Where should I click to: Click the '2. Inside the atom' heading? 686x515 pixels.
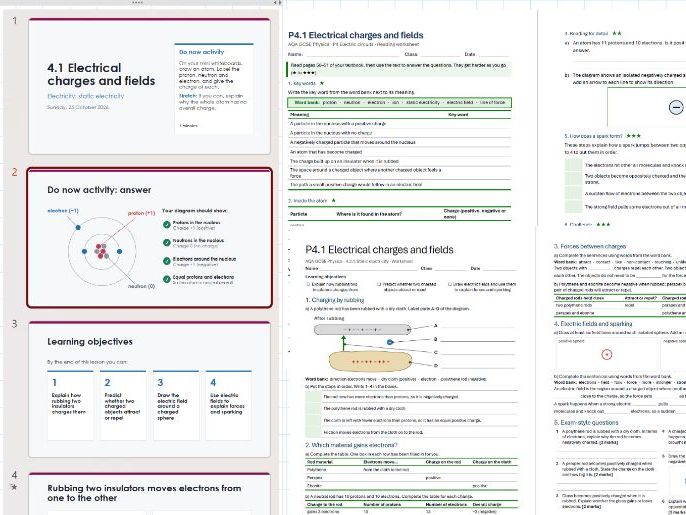click(308, 200)
